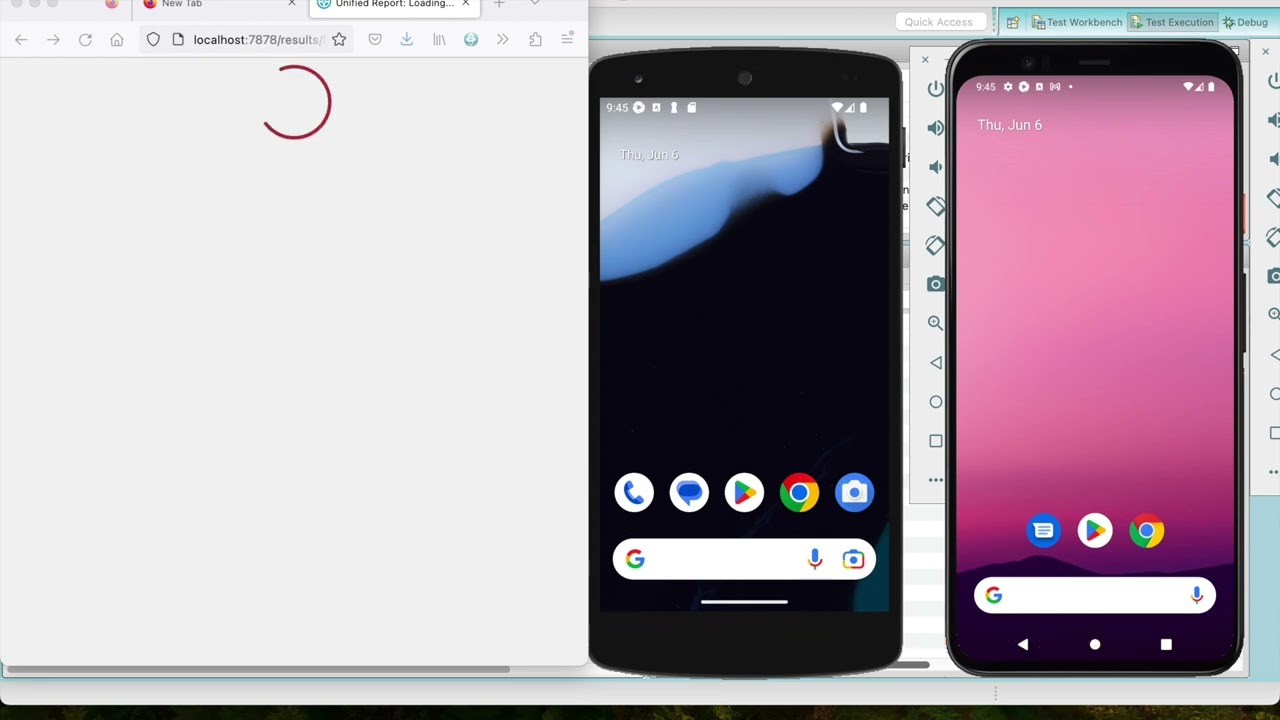Click emulator toolbar back triangle
This screenshot has width=1280, height=720.
click(x=935, y=362)
